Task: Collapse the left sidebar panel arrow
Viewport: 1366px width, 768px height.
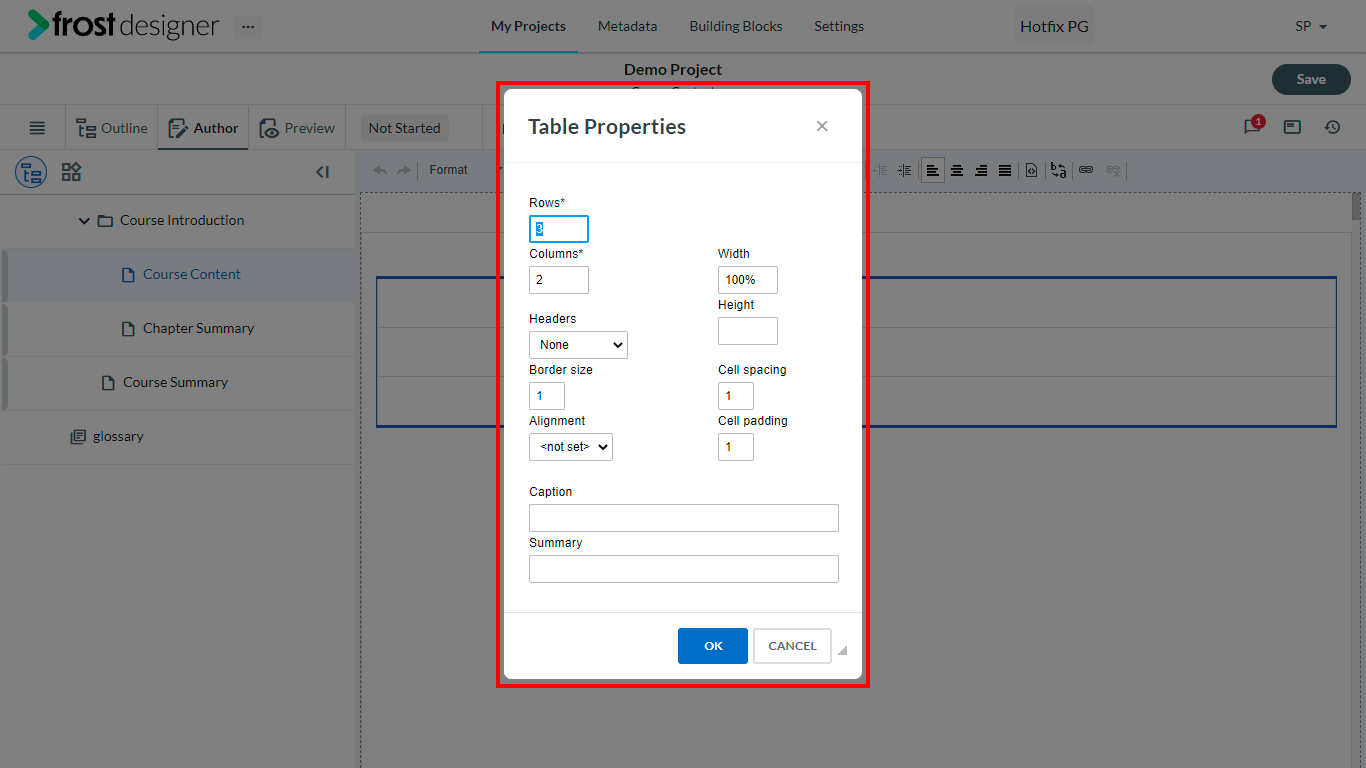Action: point(322,172)
